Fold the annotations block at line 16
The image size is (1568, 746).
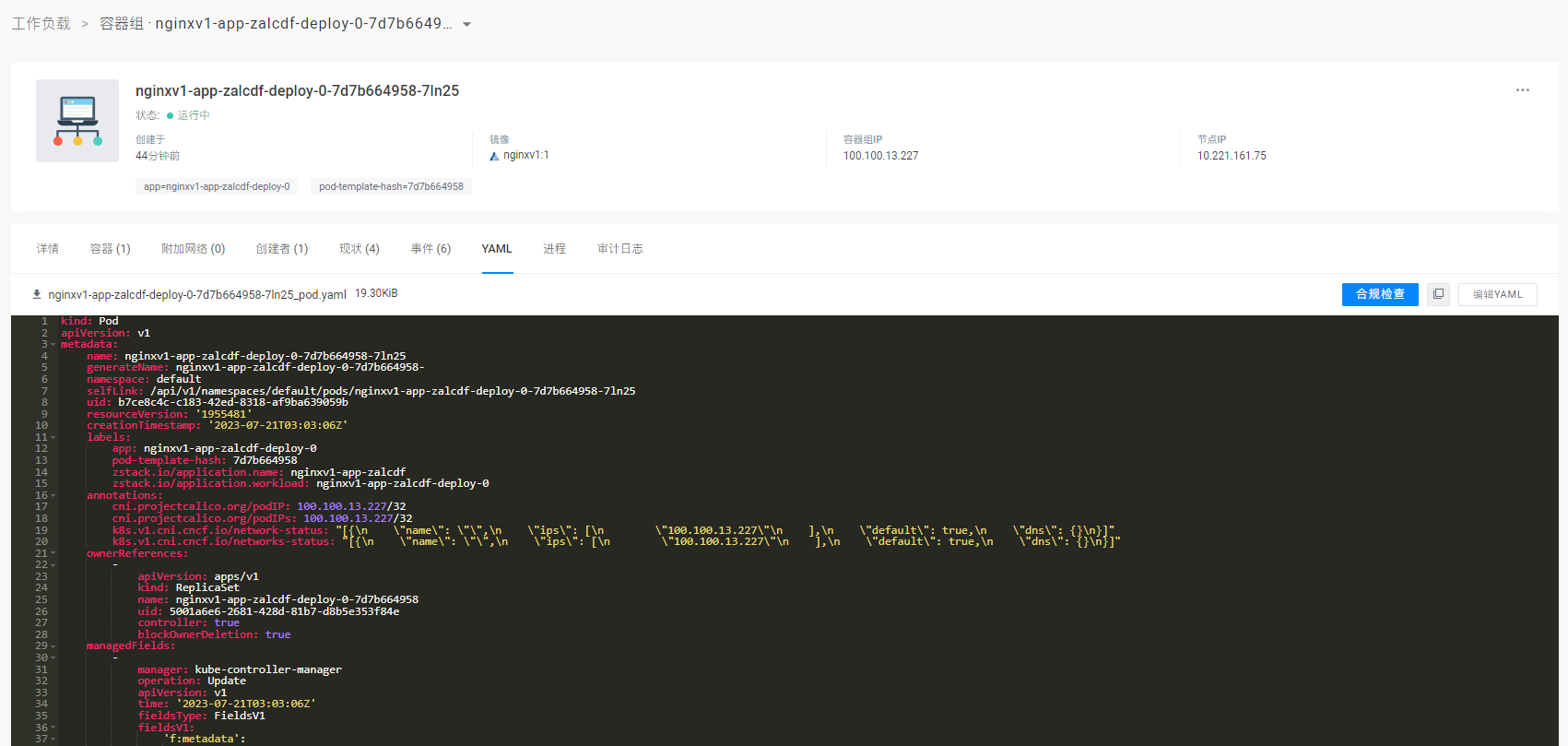click(x=53, y=496)
